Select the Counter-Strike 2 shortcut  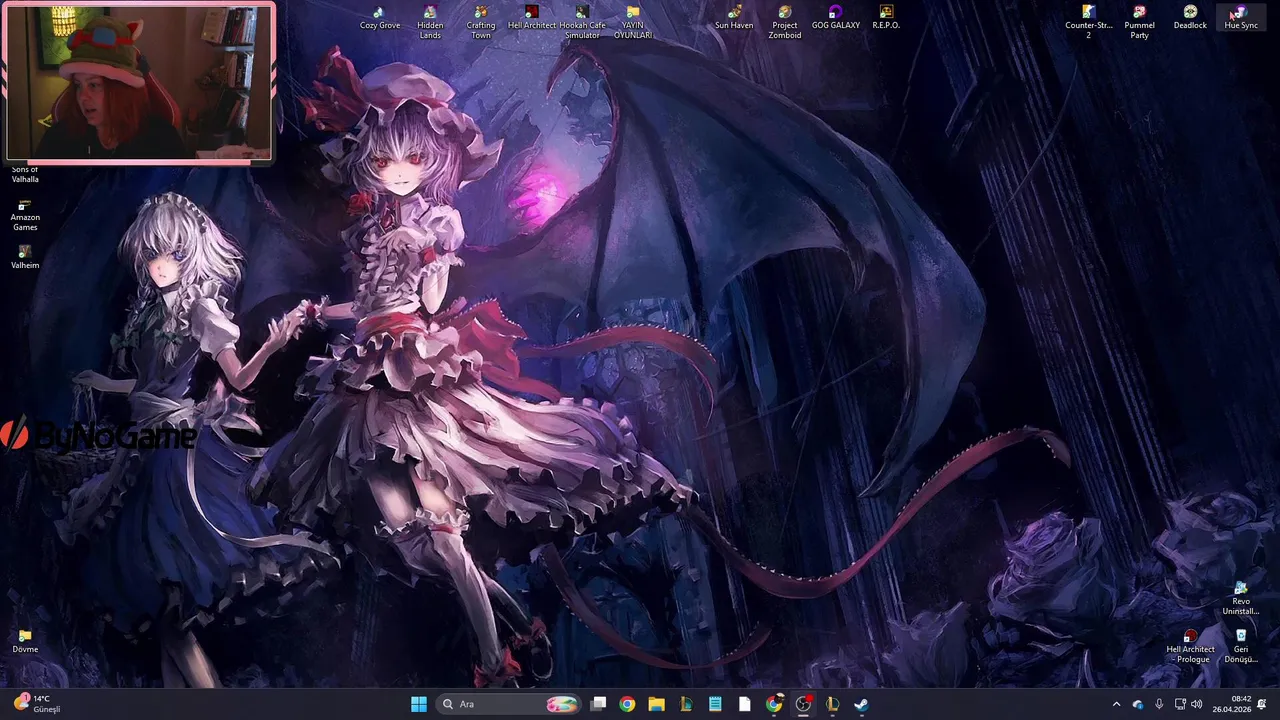pos(1089,23)
